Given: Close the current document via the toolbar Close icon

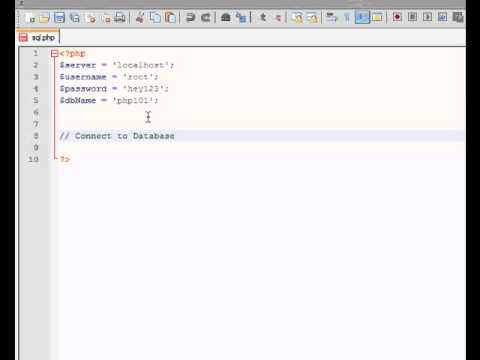Looking at the screenshot, I should pos(91,18).
